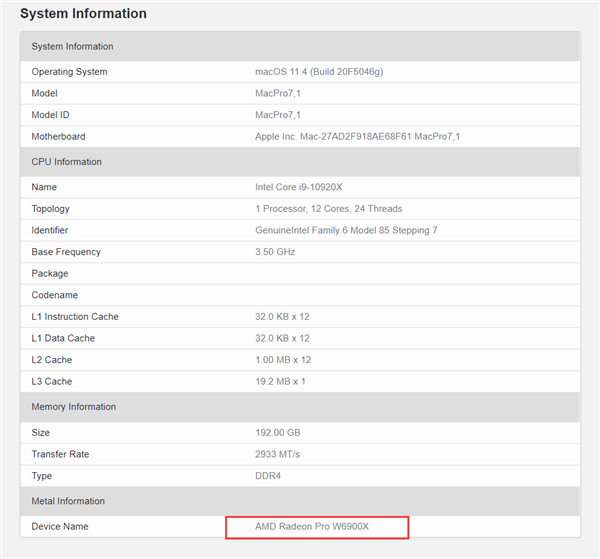Viewport: 600px width, 559px height.
Task: Select the 2933 MT/s transfer rate value
Action: point(277,454)
